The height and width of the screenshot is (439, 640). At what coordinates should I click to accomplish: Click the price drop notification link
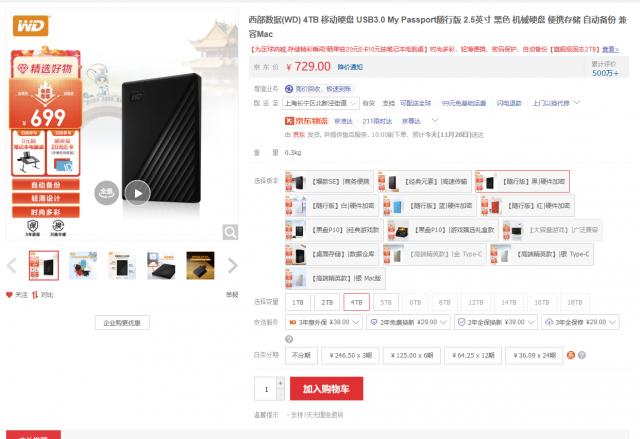coord(350,67)
